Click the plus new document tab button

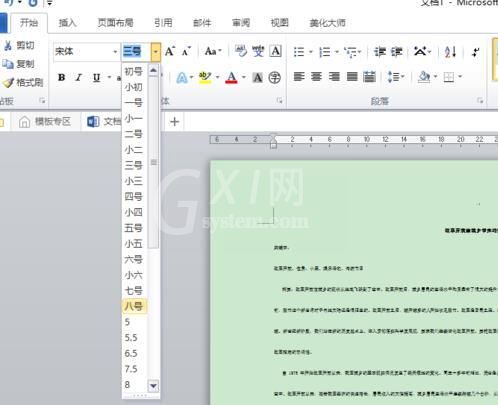(174, 122)
